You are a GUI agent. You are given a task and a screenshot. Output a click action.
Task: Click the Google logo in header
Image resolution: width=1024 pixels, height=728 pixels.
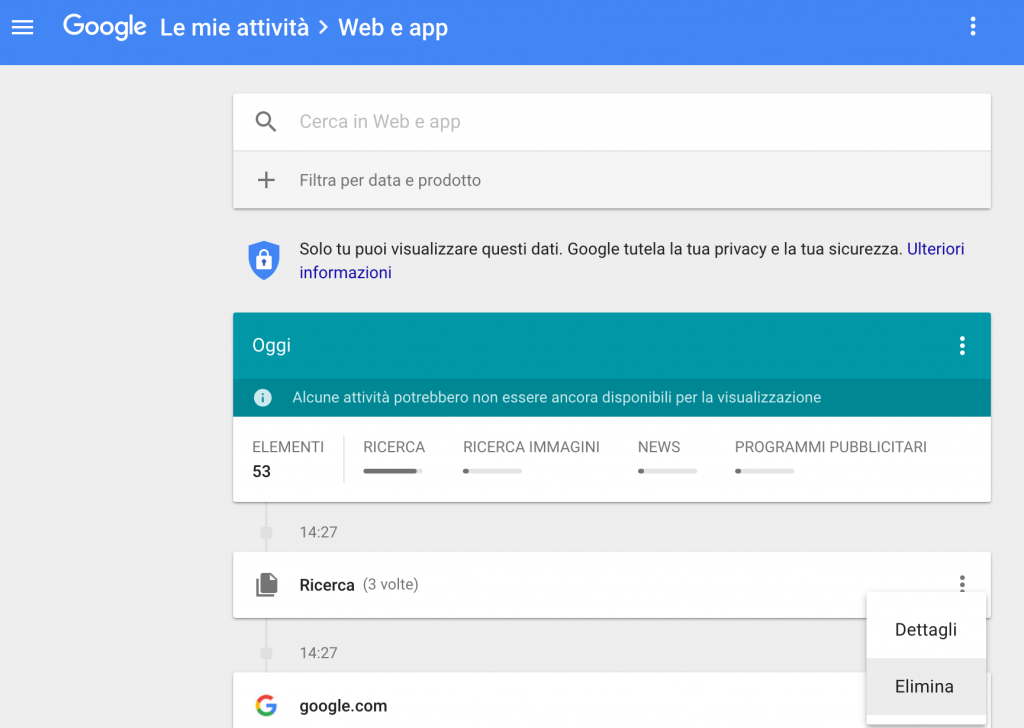(x=104, y=27)
